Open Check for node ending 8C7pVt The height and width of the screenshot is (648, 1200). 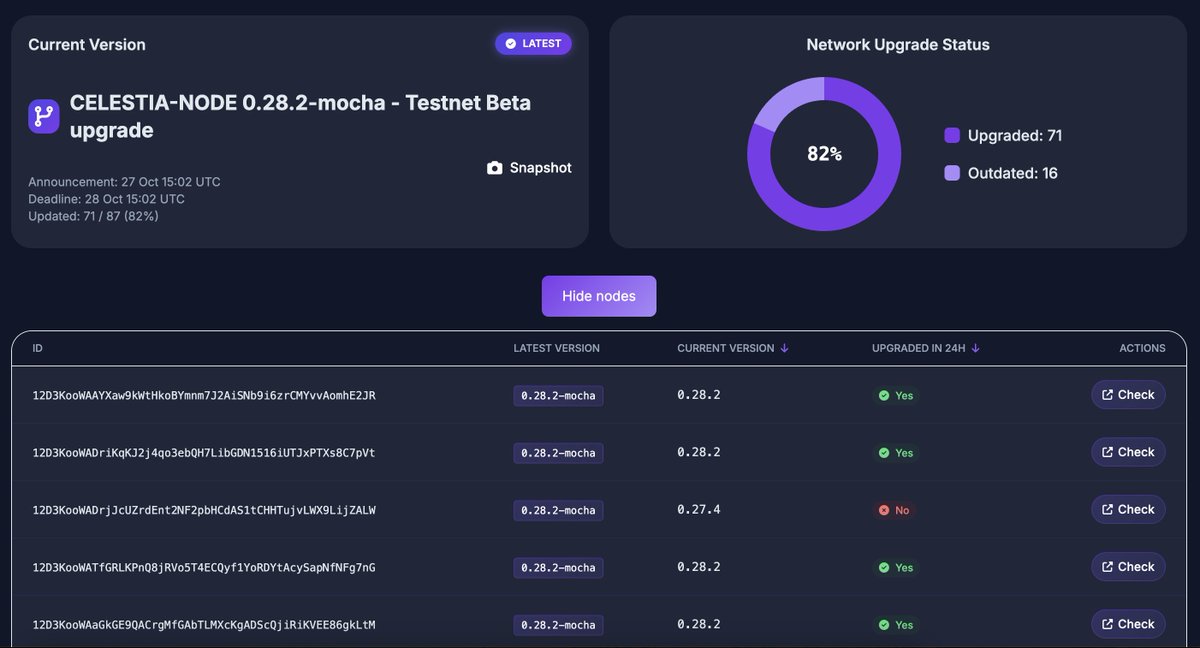pos(1128,452)
